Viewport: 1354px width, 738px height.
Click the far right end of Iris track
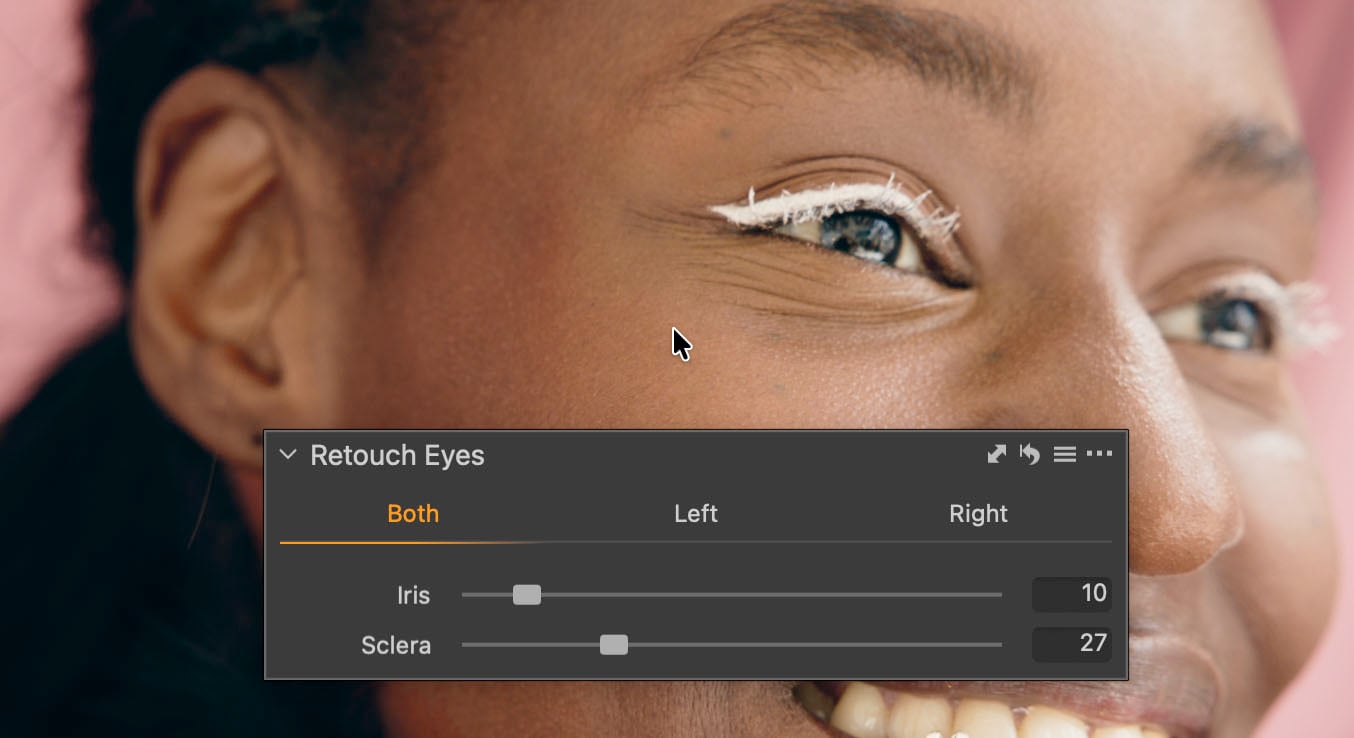coord(998,595)
